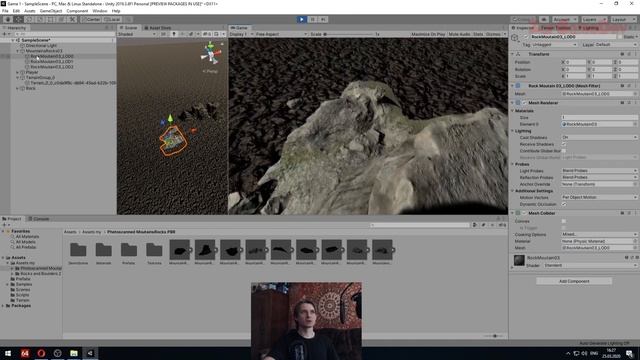
Task: Click the Add Component button
Action: [x=574, y=281]
